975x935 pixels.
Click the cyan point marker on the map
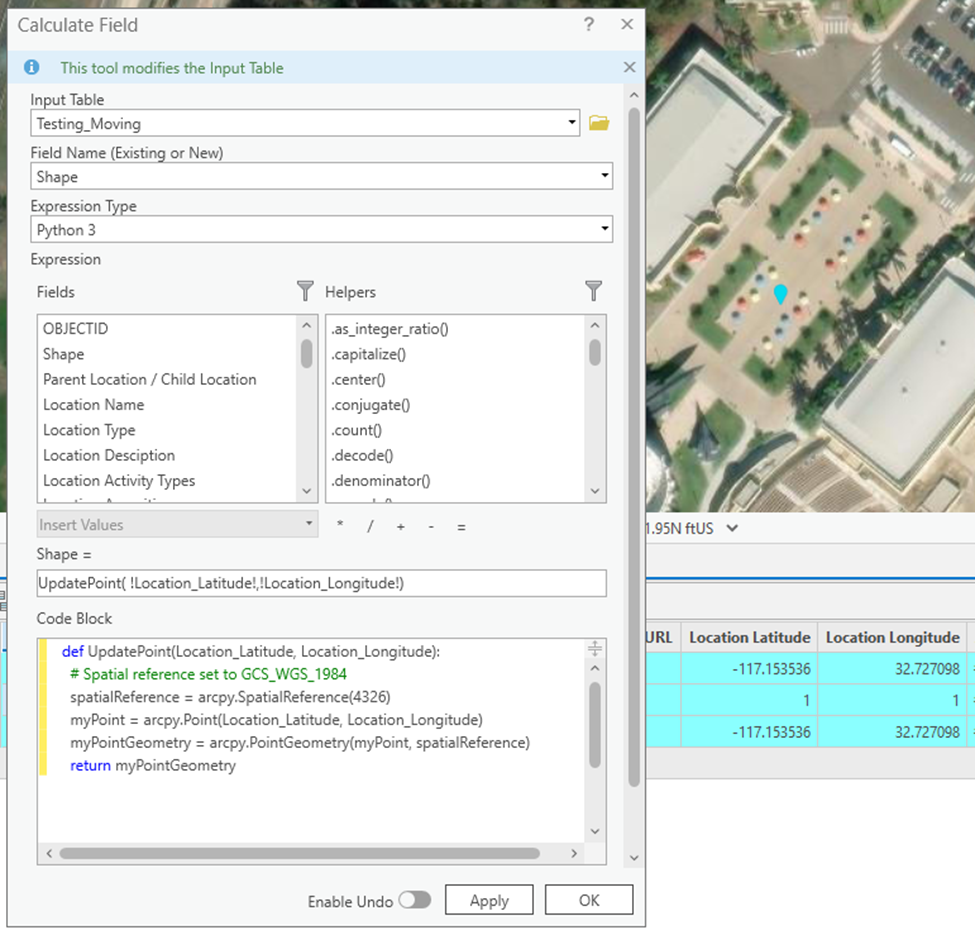(x=781, y=294)
